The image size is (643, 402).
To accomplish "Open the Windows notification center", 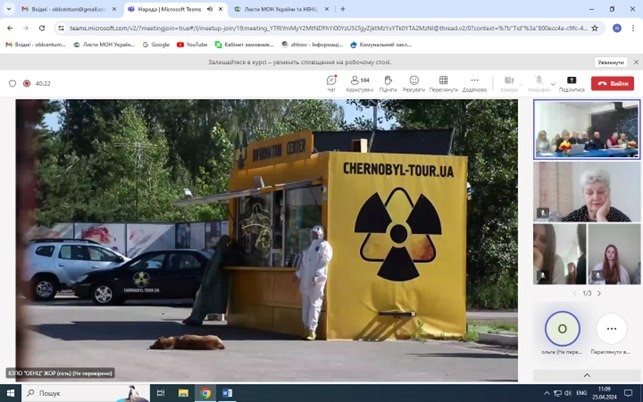I will pos(627,393).
